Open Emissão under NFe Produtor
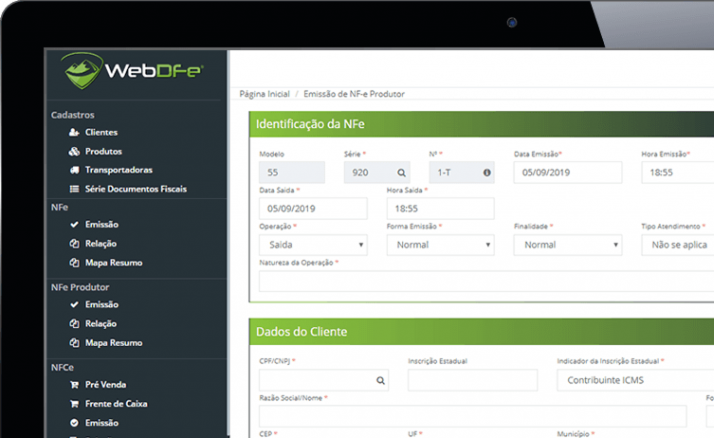714x438 pixels. pyautogui.click(x=101, y=304)
